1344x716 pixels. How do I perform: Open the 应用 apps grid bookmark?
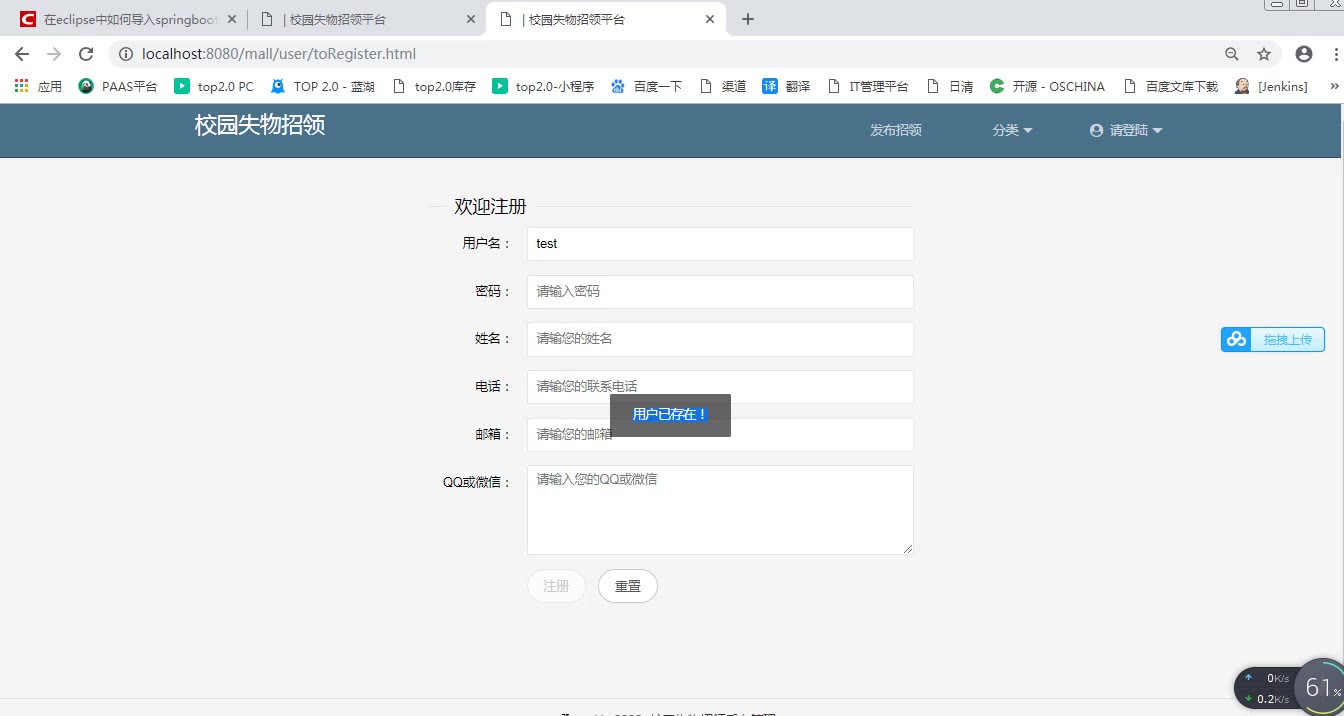coord(38,87)
